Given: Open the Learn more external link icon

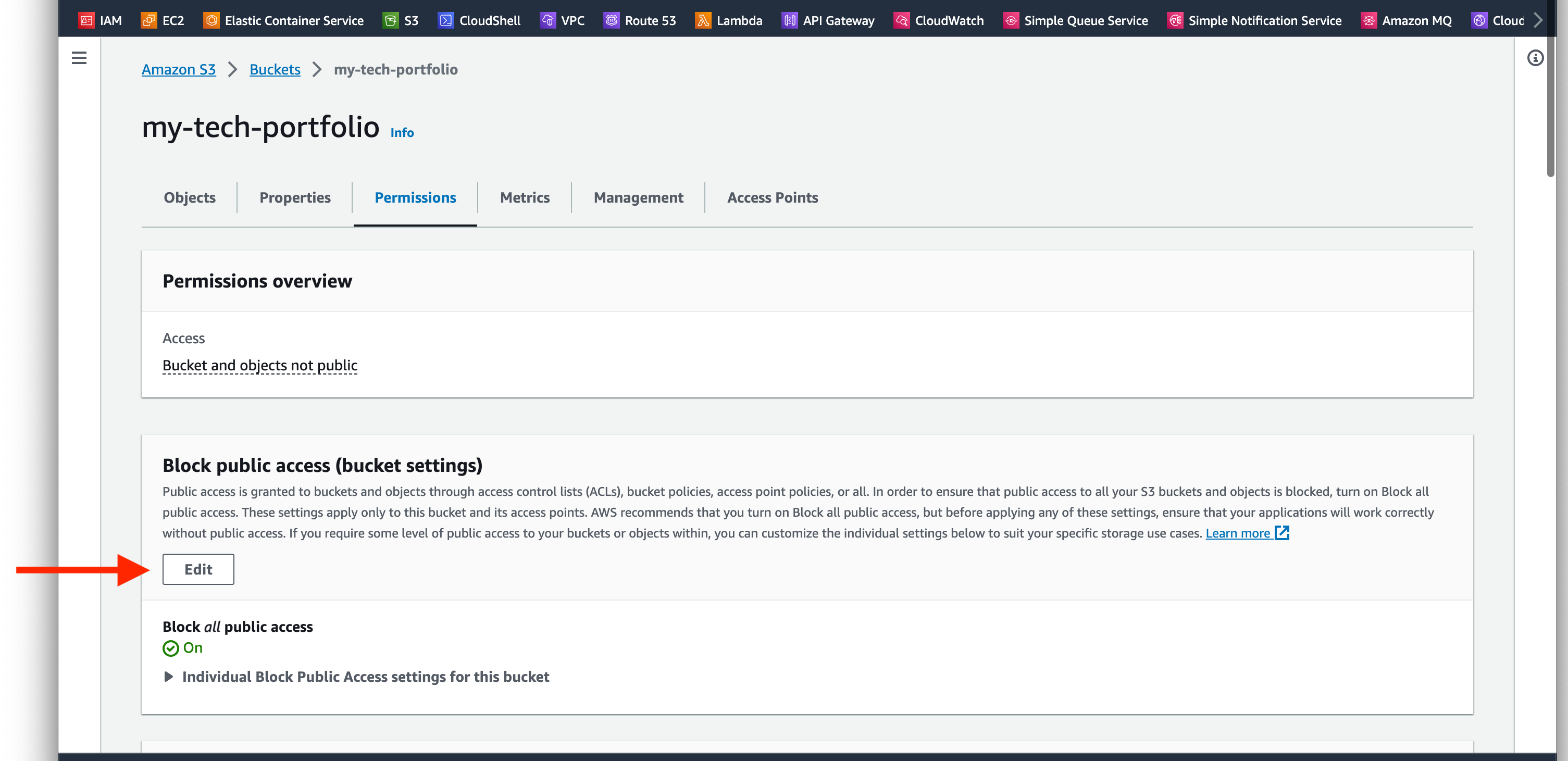Looking at the screenshot, I should [x=1282, y=533].
